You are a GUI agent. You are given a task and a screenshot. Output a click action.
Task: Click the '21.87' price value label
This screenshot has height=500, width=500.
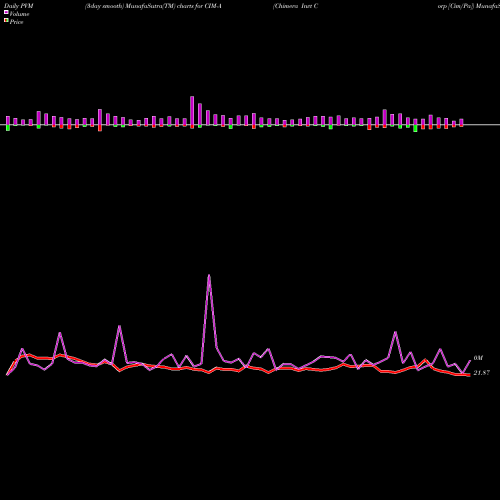coord(481,373)
